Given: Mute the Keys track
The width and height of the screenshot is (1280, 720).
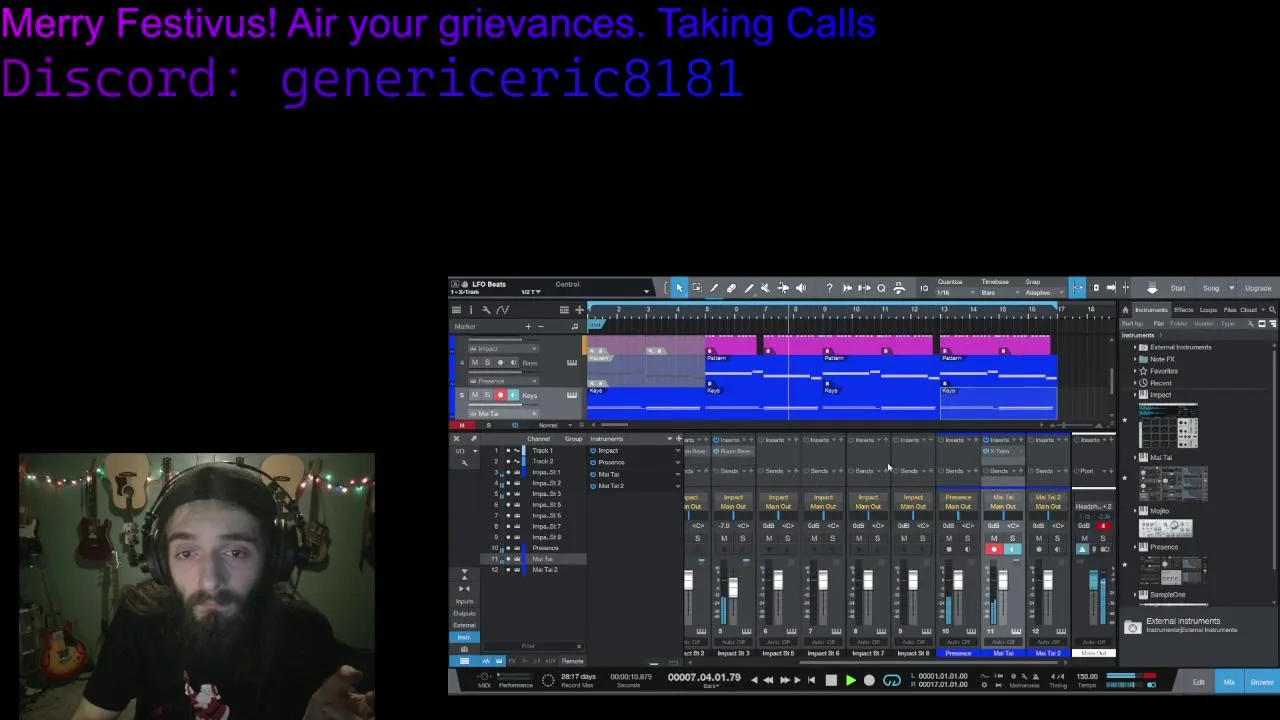Looking at the screenshot, I should tap(475, 395).
